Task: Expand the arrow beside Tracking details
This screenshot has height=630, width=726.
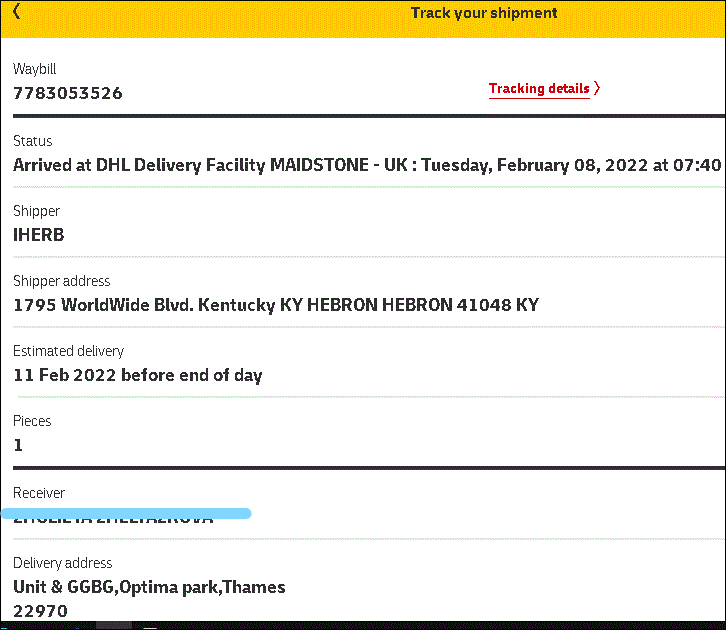Action: (x=597, y=89)
